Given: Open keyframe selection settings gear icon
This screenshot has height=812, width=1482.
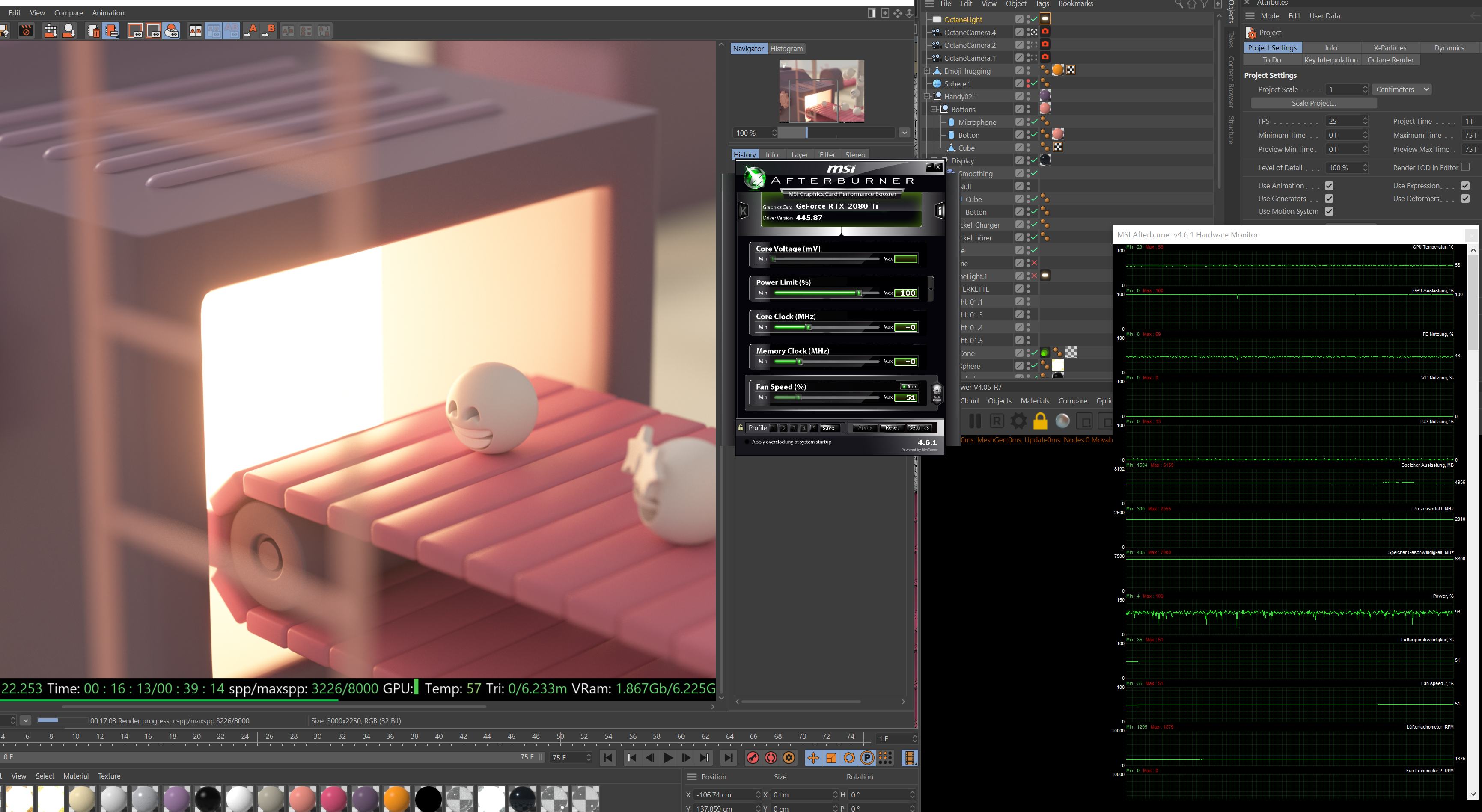Looking at the screenshot, I should click(789, 758).
